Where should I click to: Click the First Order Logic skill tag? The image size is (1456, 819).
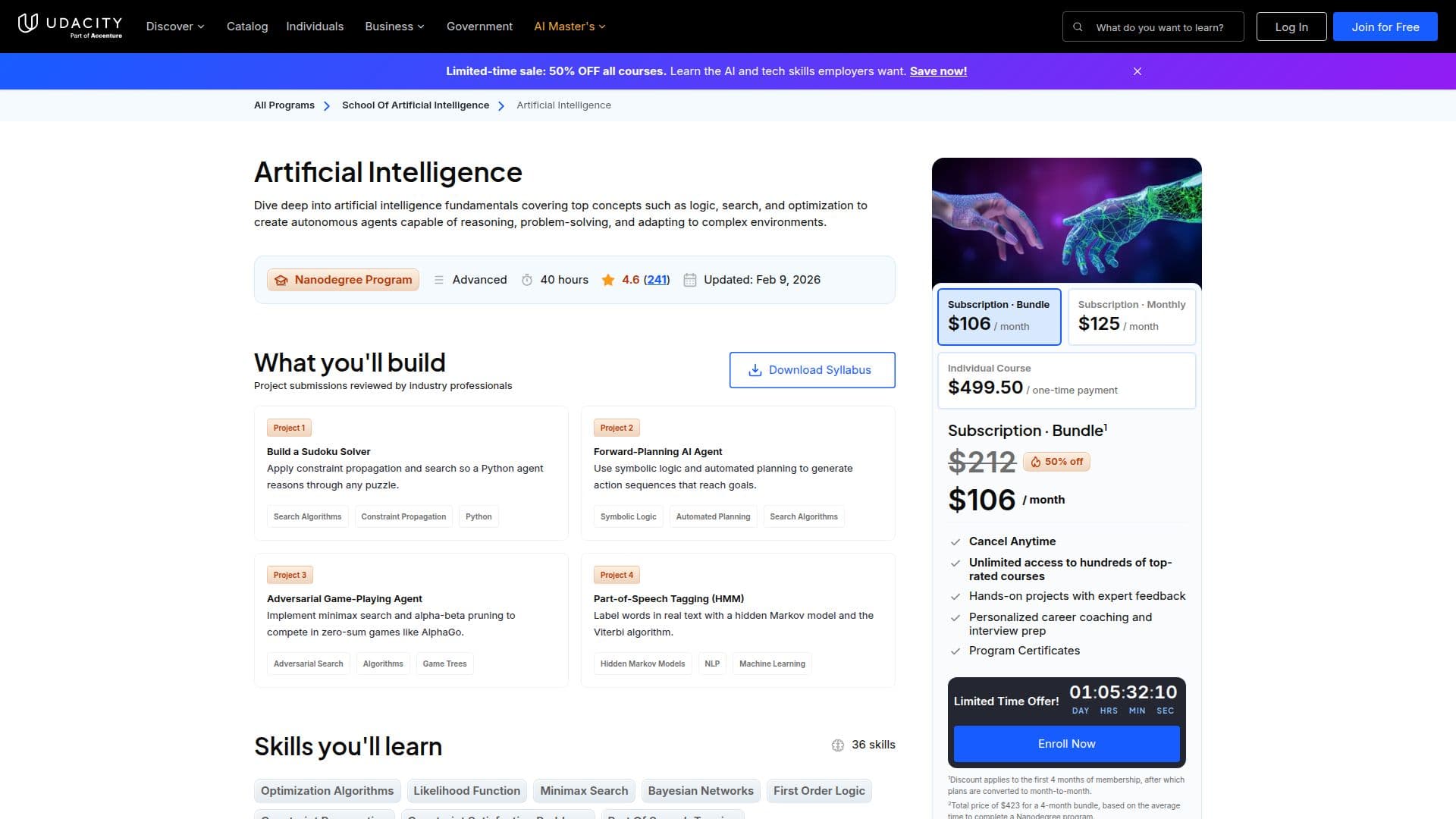click(x=819, y=791)
